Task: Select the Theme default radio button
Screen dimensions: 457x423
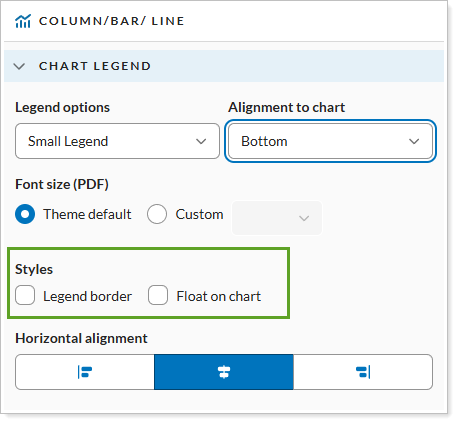Action: tap(25, 214)
